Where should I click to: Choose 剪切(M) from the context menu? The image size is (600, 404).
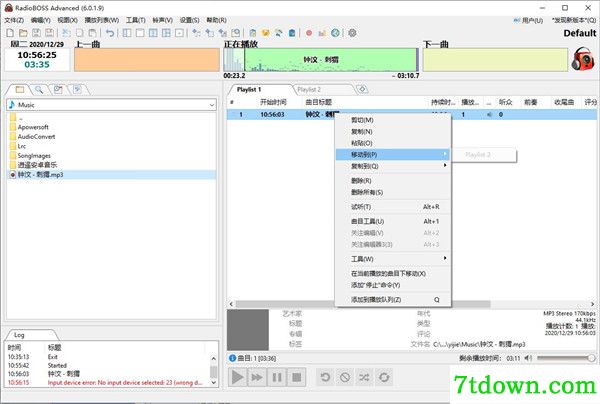click(x=393, y=120)
